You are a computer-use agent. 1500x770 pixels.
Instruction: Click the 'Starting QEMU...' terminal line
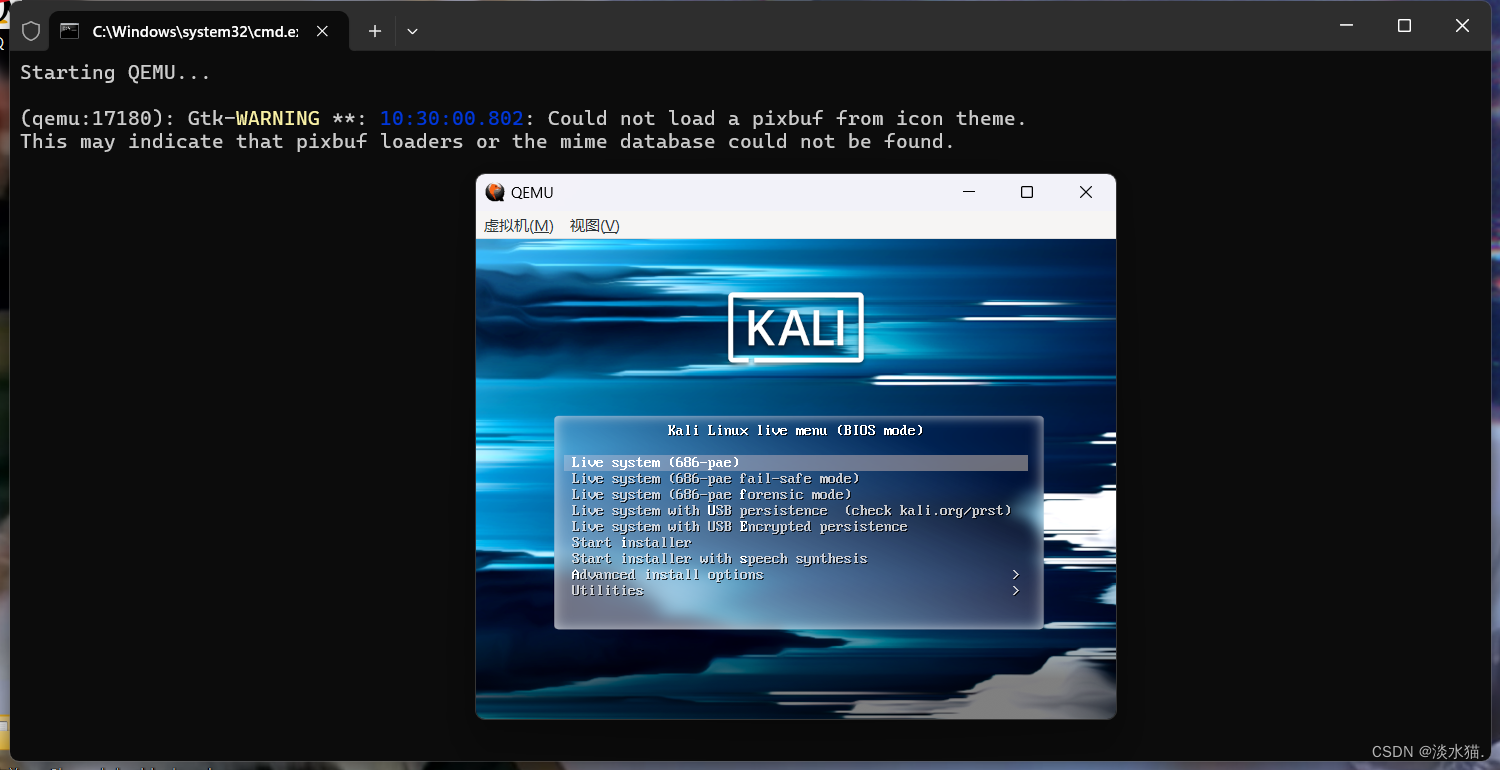click(x=116, y=72)
